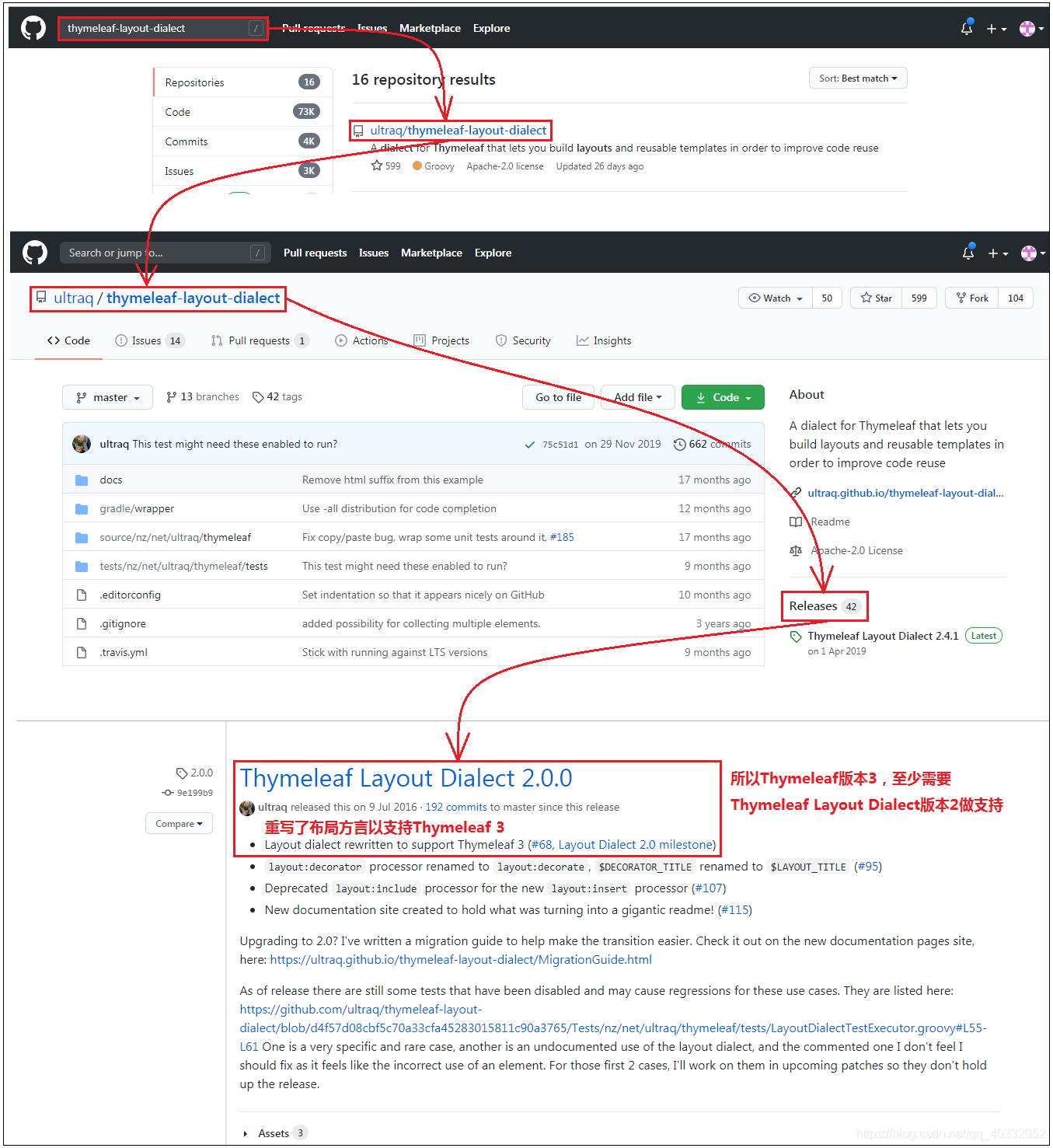This screenshot has height=1148, width=1053.
Task: Open master branch selector dropdown
Action: point(108,397)
